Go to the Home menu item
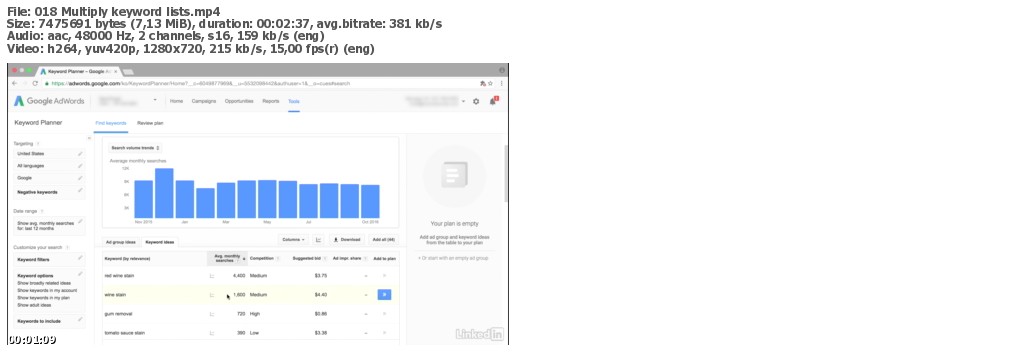This screenshot has height=363, width=1024. click(176, 101)
